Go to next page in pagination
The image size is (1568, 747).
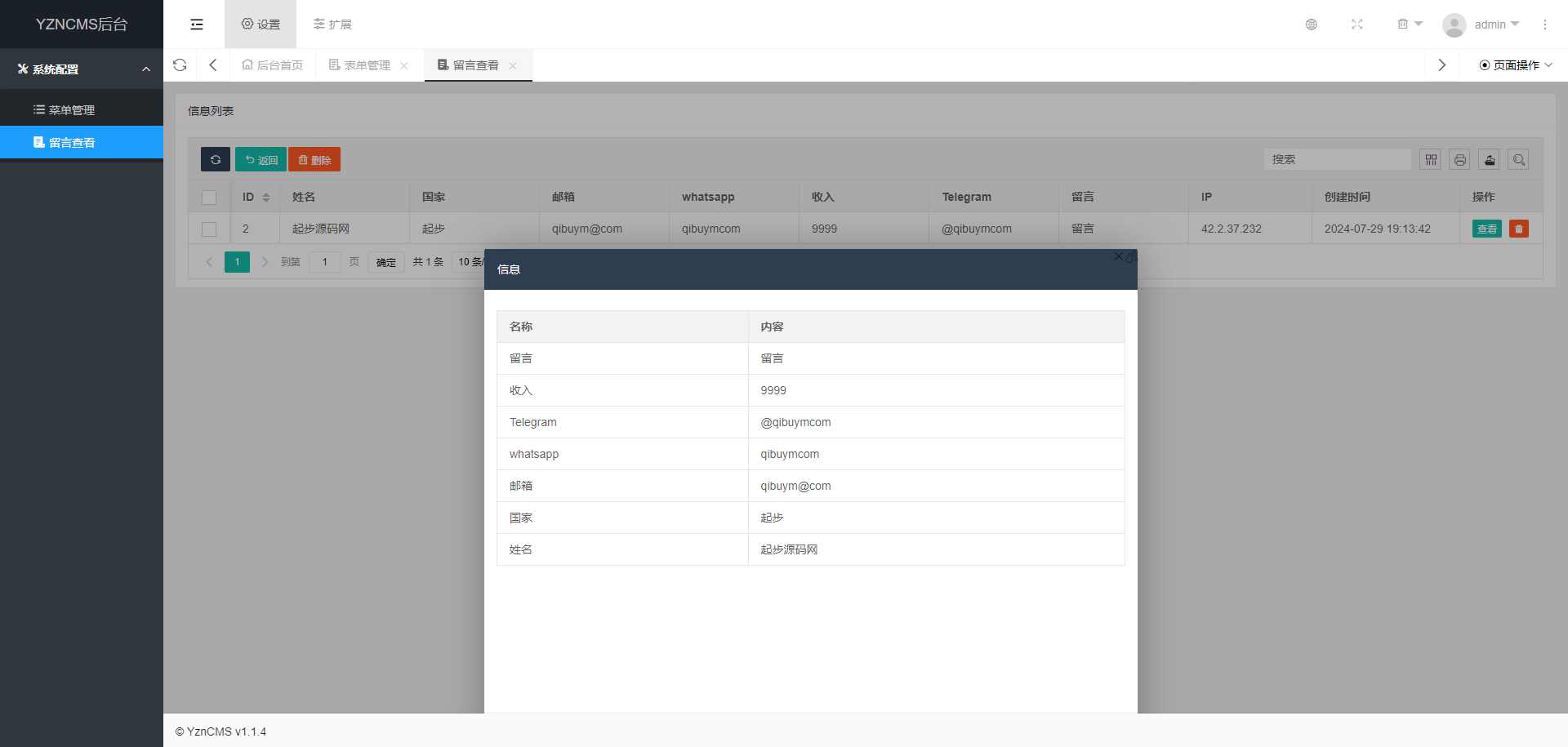[x=265, y=262]
